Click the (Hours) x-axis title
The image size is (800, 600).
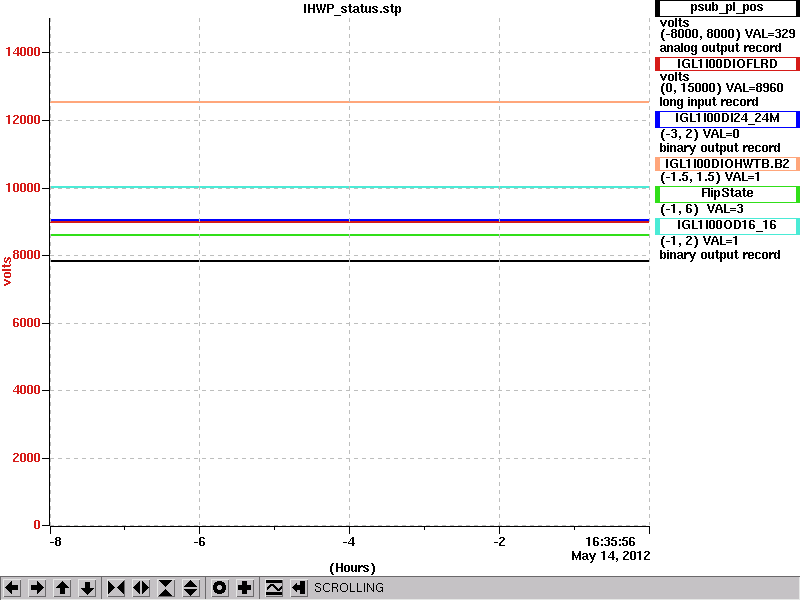(352, 568)
